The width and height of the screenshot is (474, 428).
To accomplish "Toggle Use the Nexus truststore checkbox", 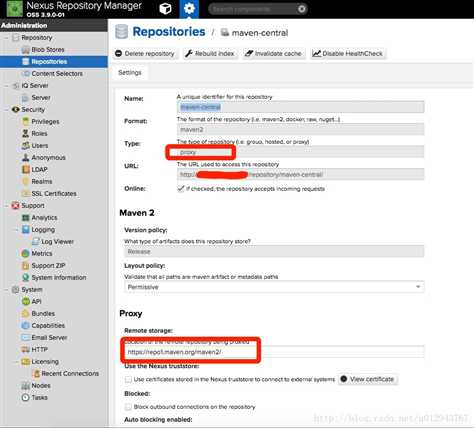I will (128, 379).
